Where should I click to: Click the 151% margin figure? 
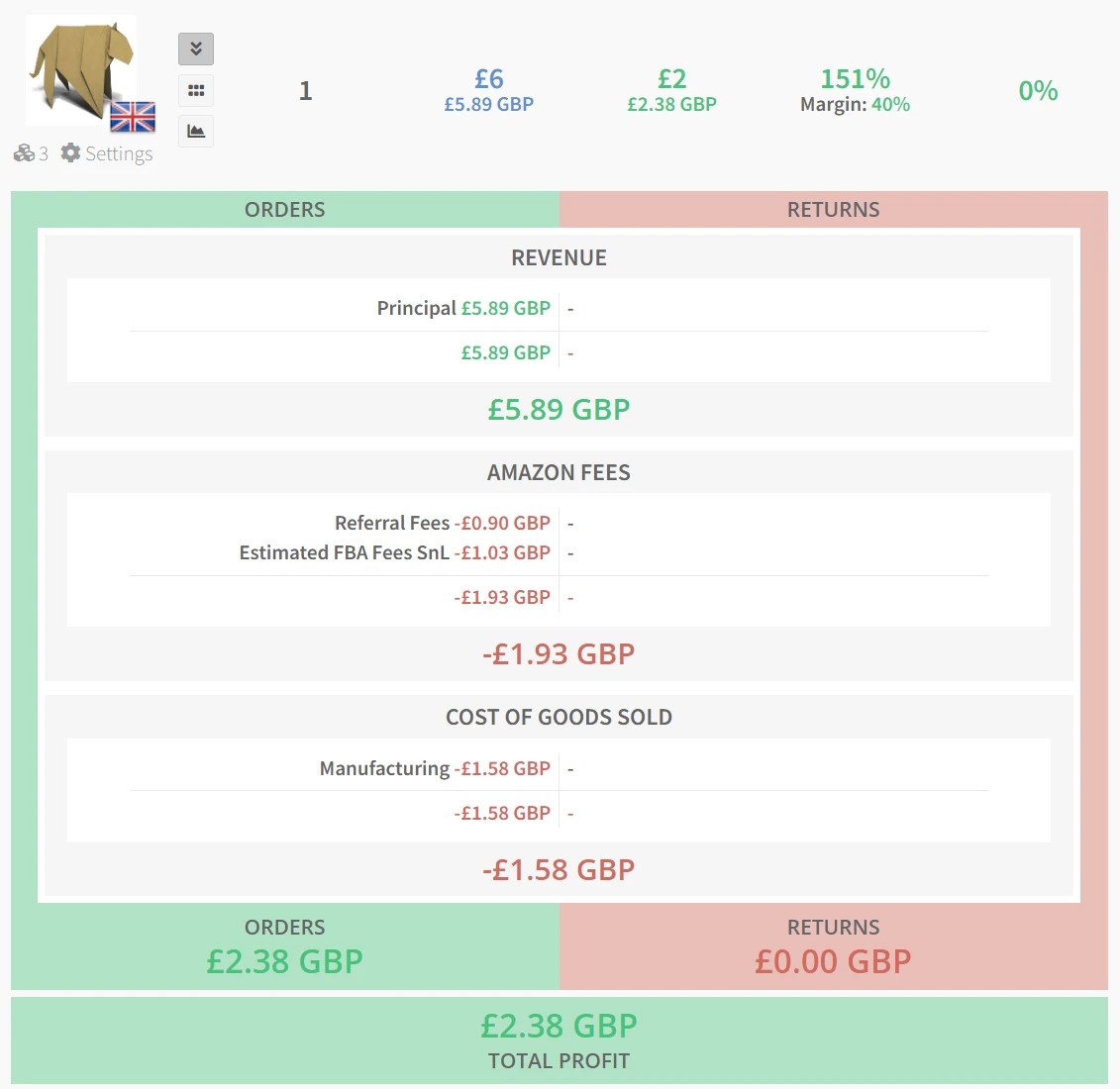pyautogui.click(x=855, y=79)
